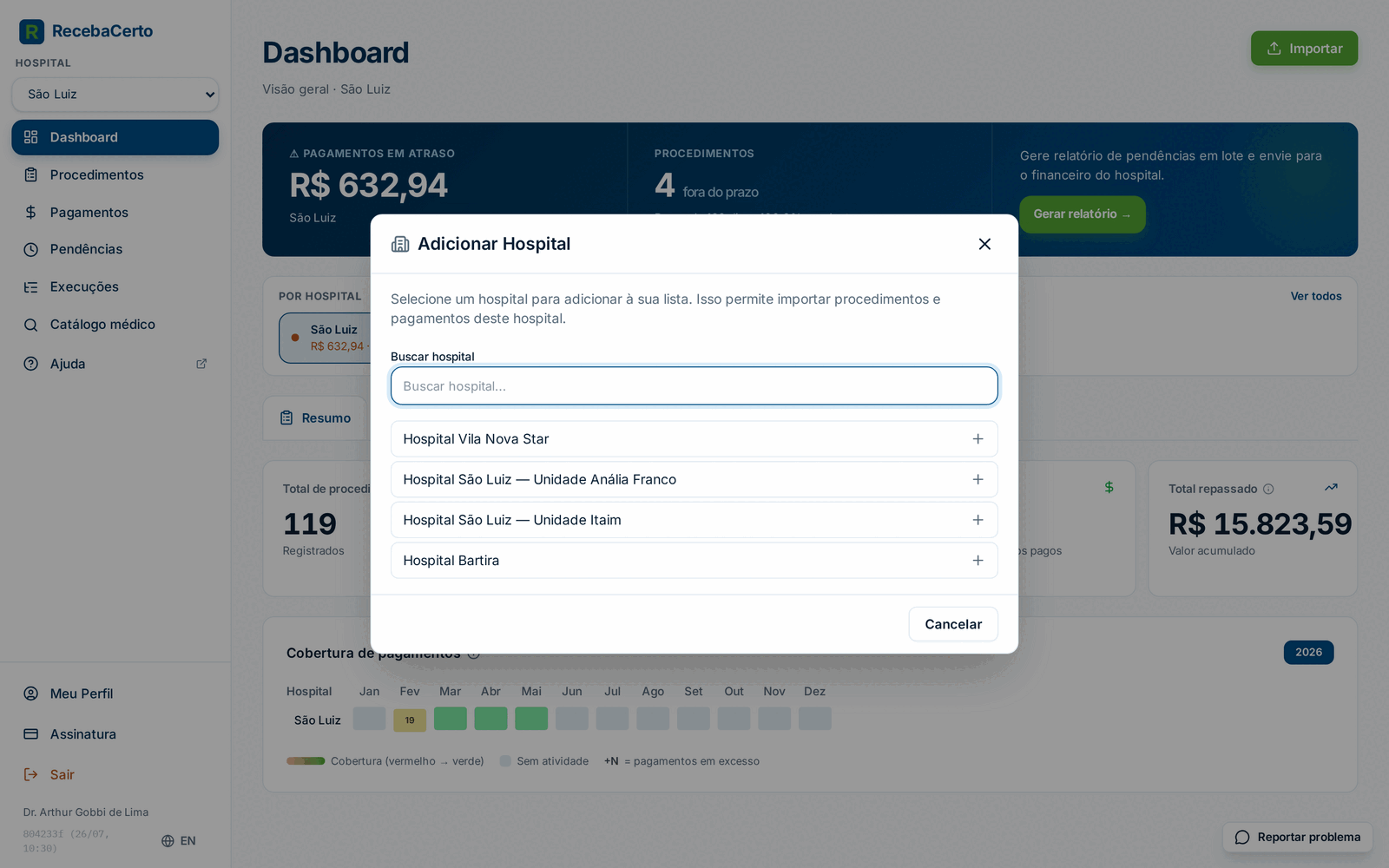Viewport: 1389px width, 868px height.
Task: Click the RecebaCerto logo icon
Action: [31, 31]
